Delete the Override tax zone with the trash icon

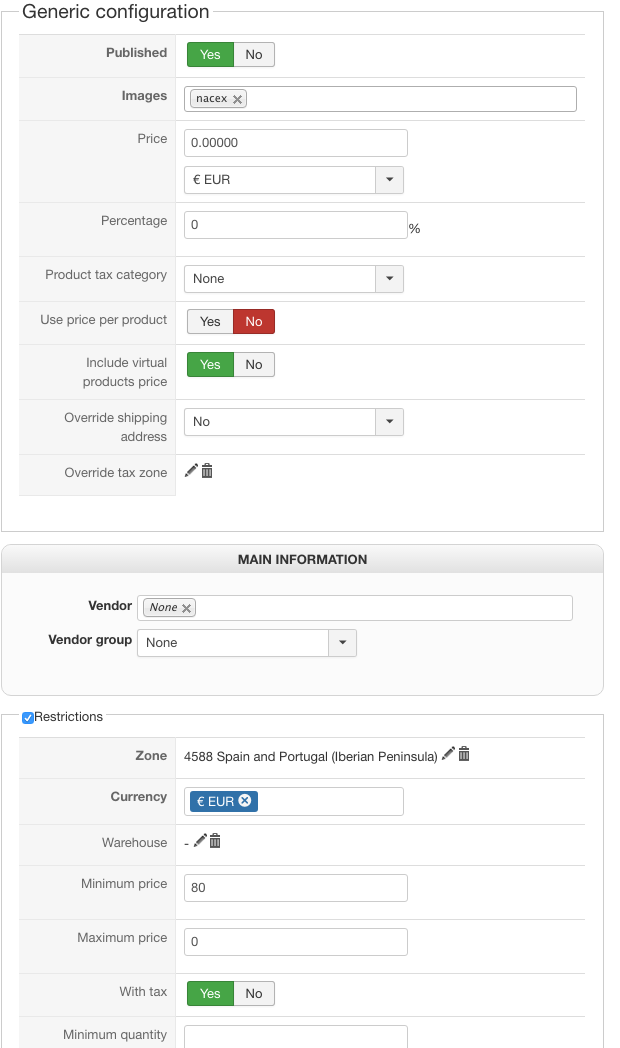207,471
